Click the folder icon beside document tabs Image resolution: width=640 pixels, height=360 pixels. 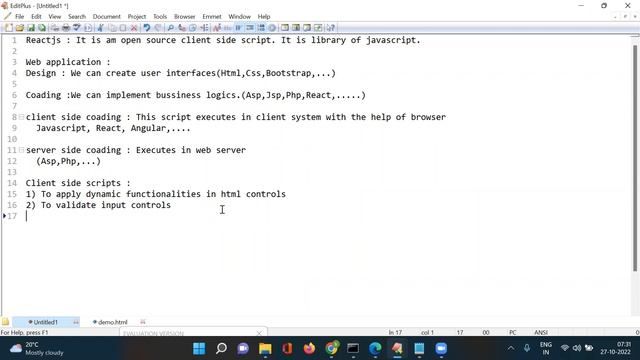coord(5,322)
